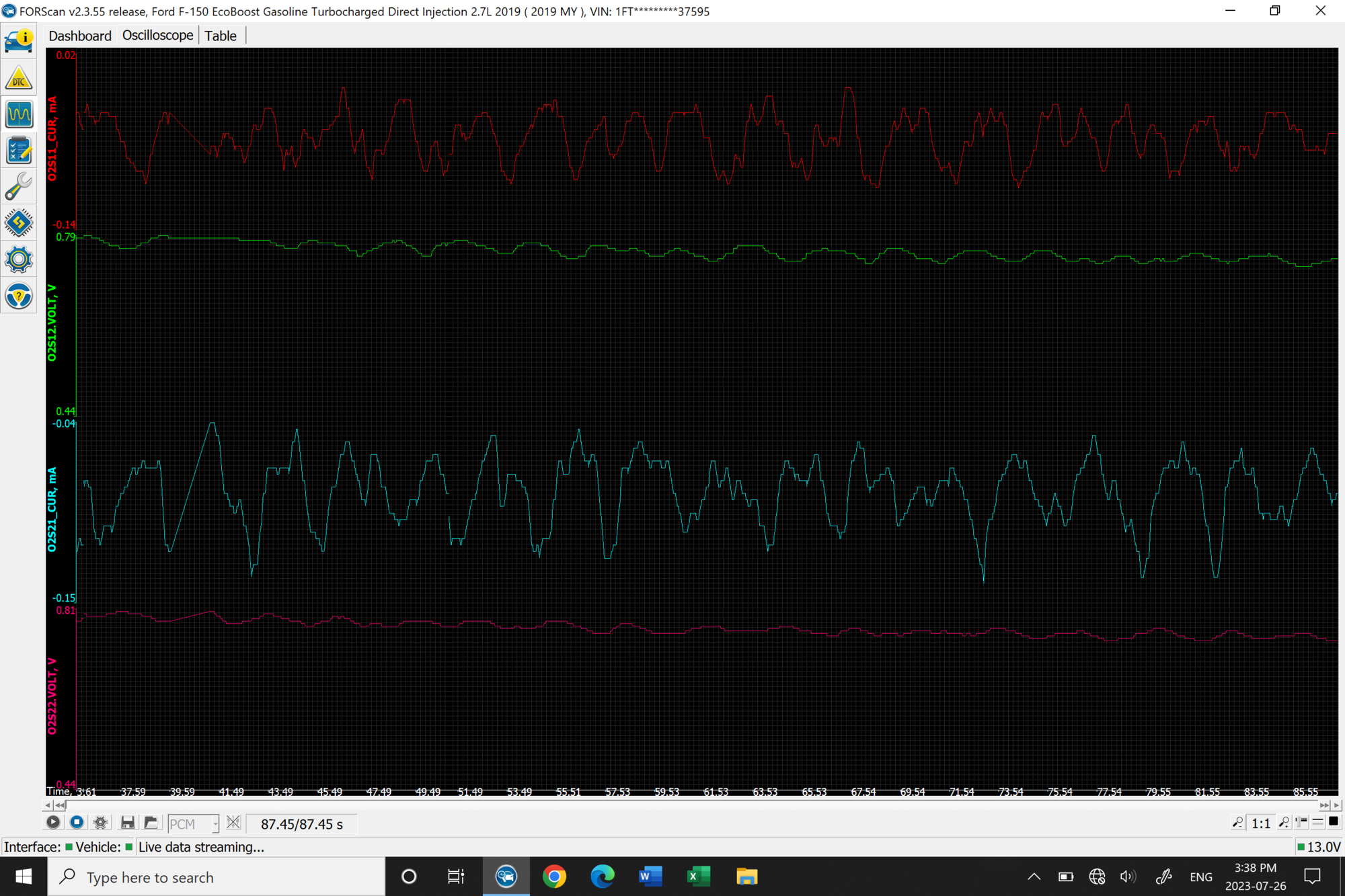Expand the line style selector

coord(1317,823)
